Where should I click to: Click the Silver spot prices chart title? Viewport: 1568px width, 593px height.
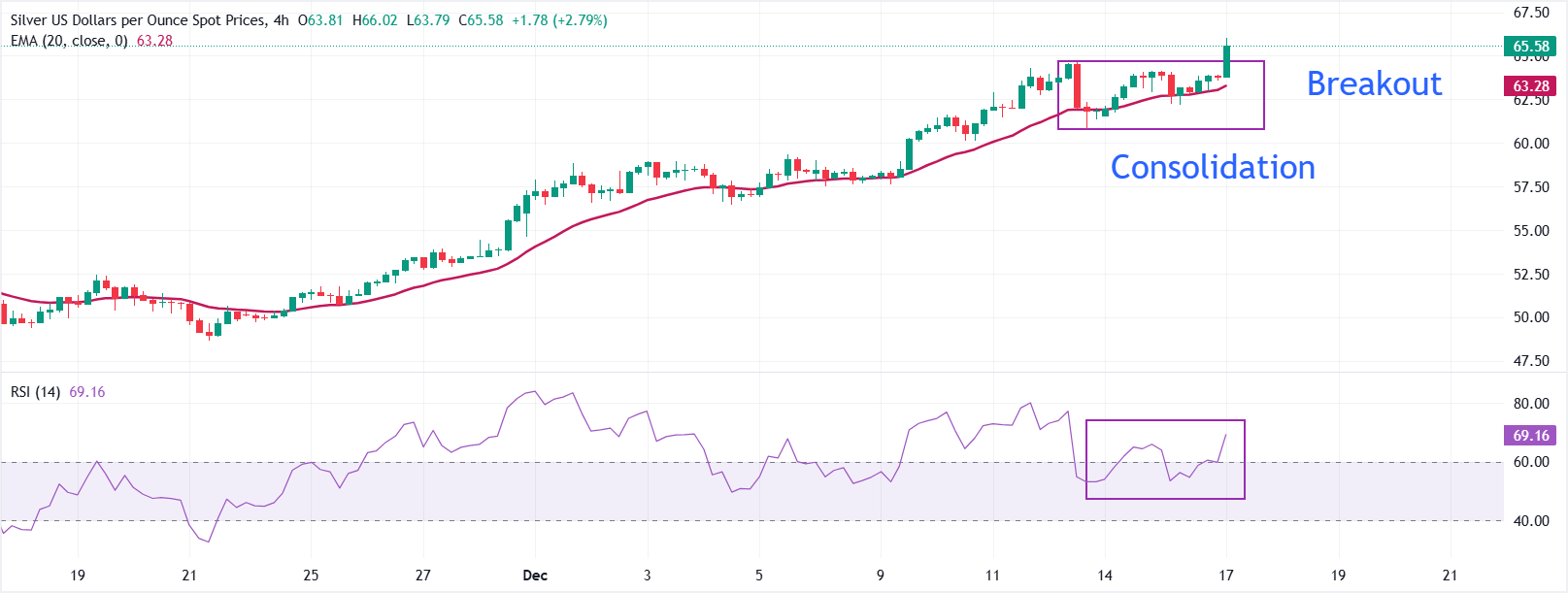[136, 20]
